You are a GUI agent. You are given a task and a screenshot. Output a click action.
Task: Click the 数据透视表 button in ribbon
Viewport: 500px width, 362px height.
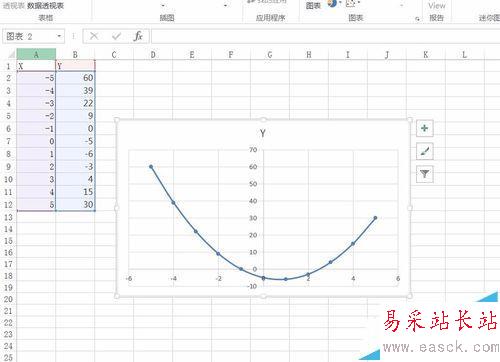coord(45,6)
